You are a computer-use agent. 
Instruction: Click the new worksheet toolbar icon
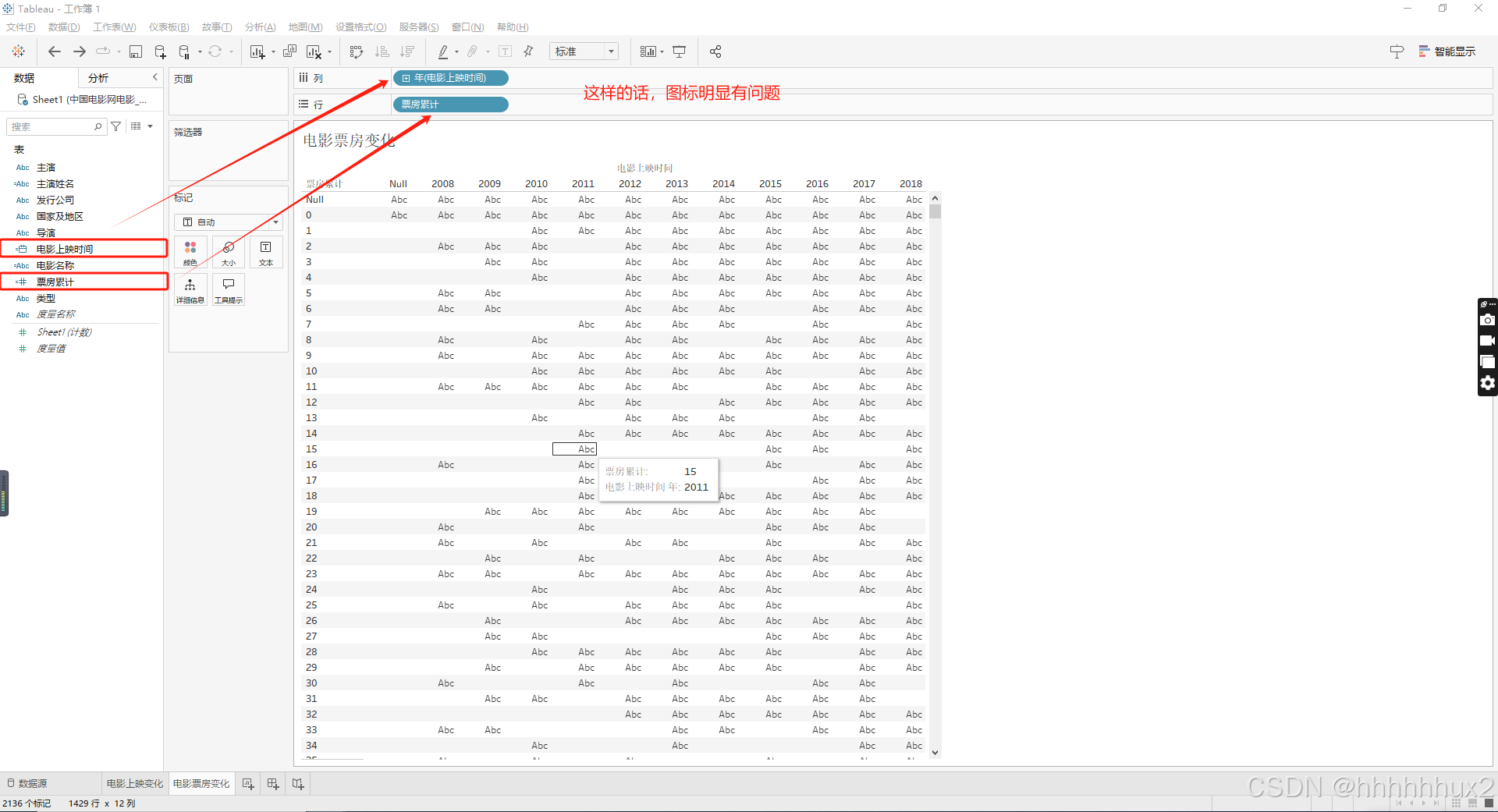click(257, 51)
